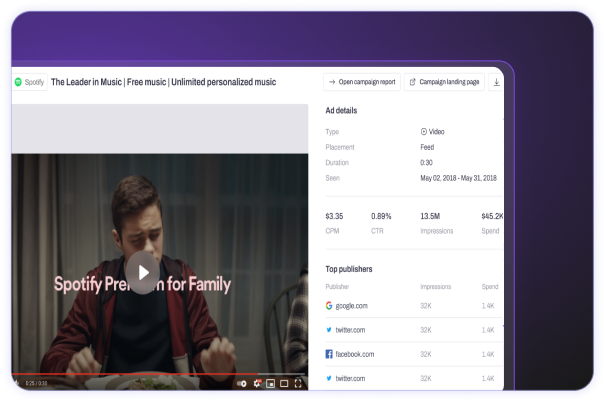Click the Google publisher icon
This screenshot has height=402, width=605.
329,305
